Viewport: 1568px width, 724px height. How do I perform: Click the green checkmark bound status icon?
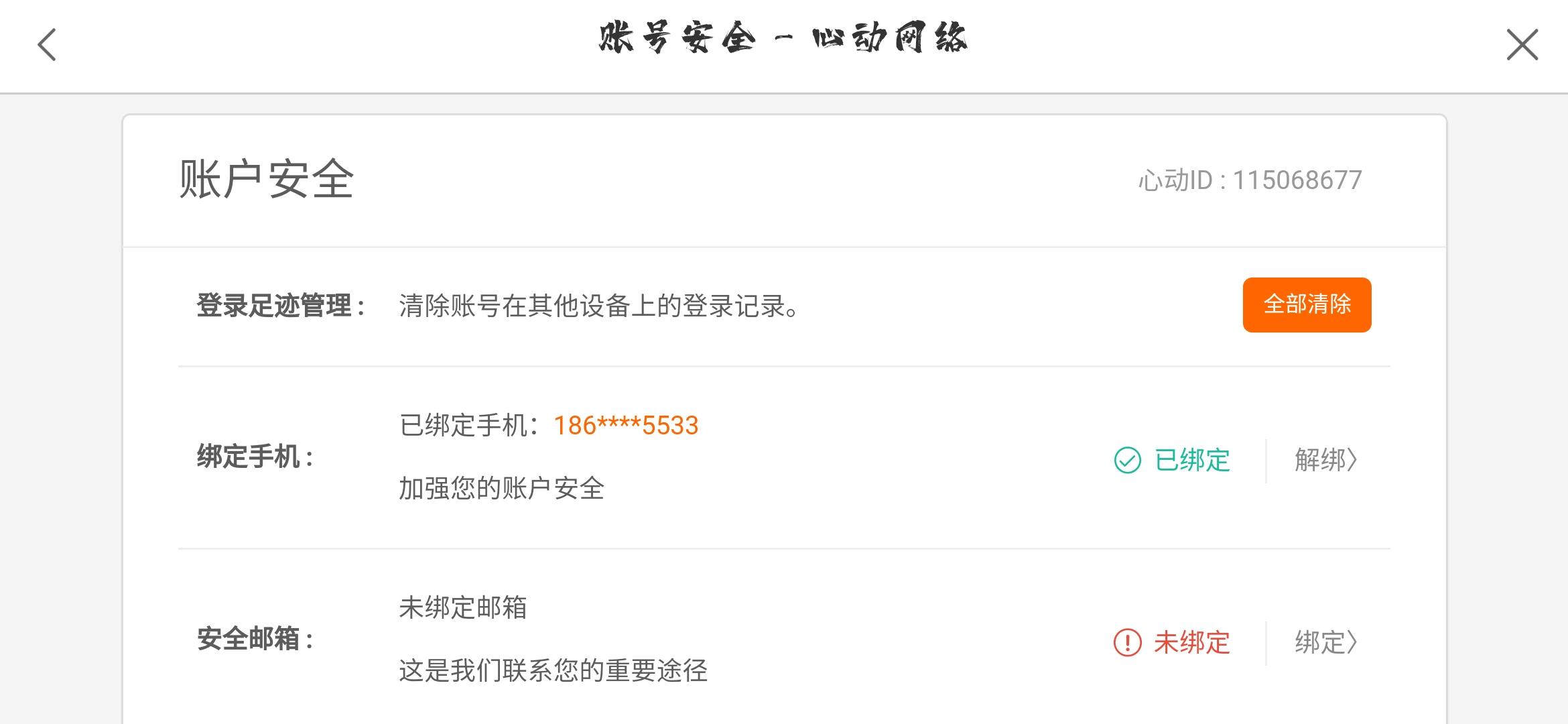pyautogui.click(x=1127, y=461)
